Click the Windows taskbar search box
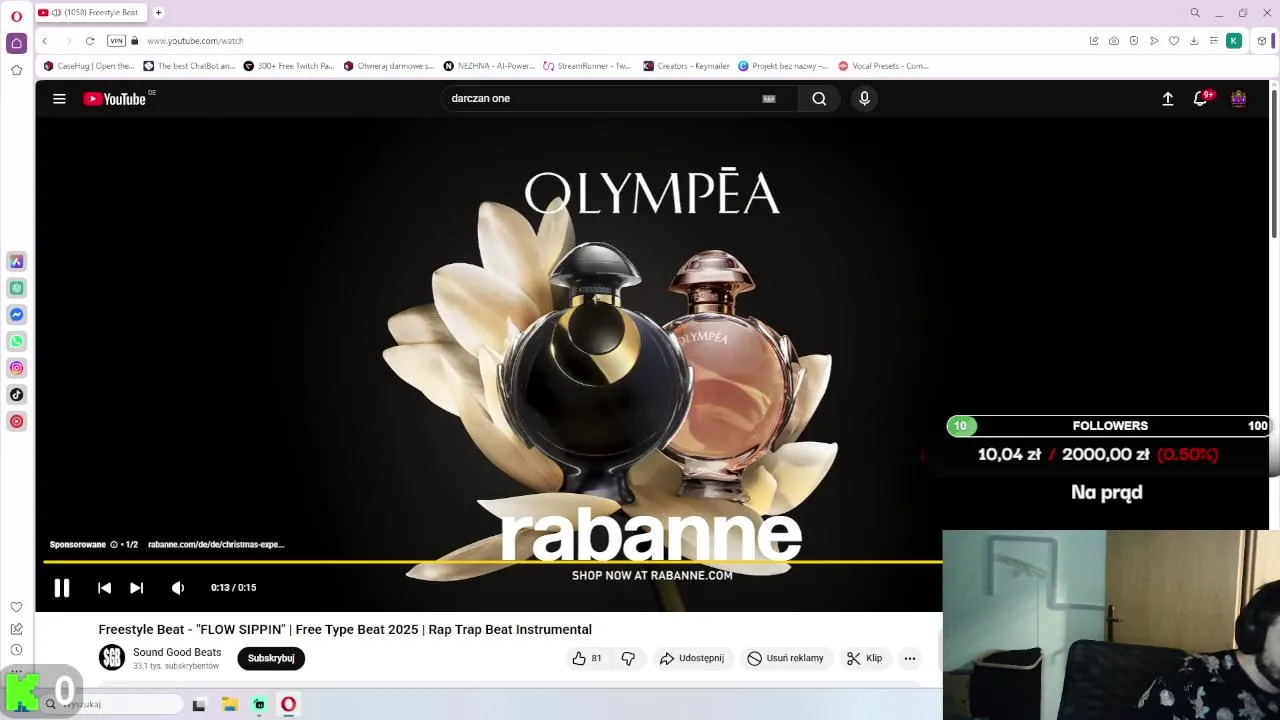 coord(113,704)
